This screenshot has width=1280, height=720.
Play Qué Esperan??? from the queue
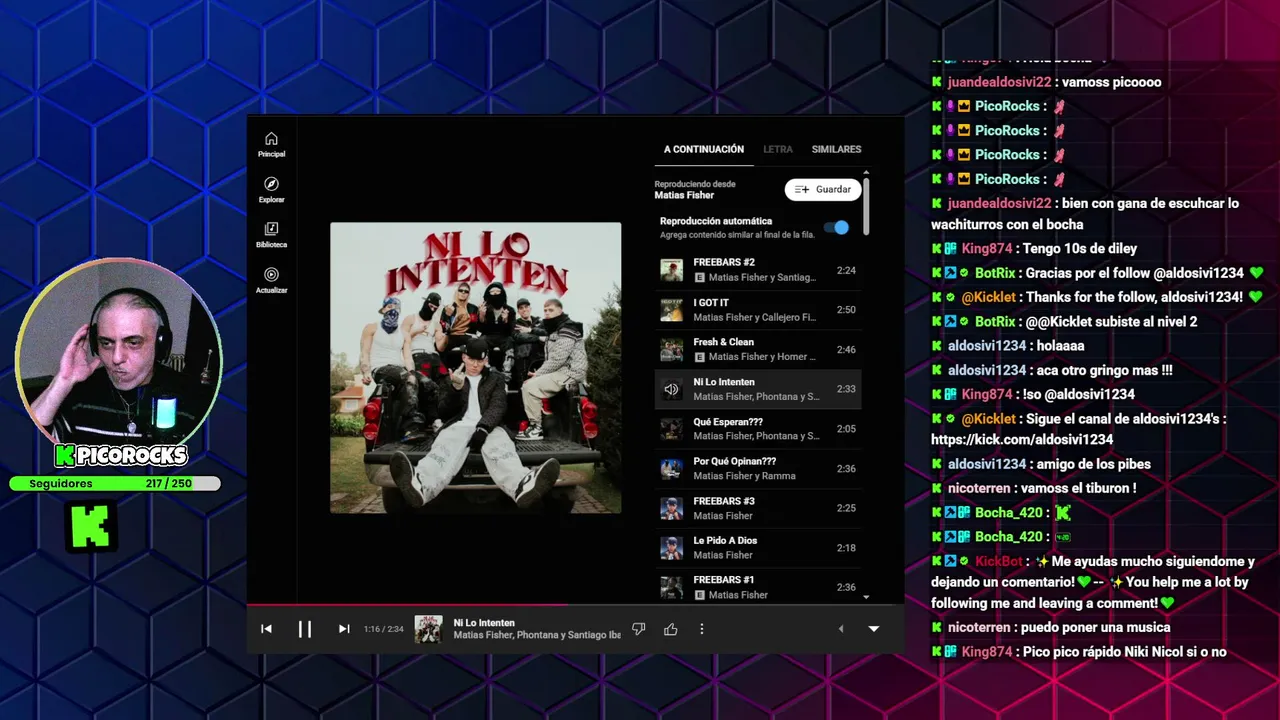(758, 429)
